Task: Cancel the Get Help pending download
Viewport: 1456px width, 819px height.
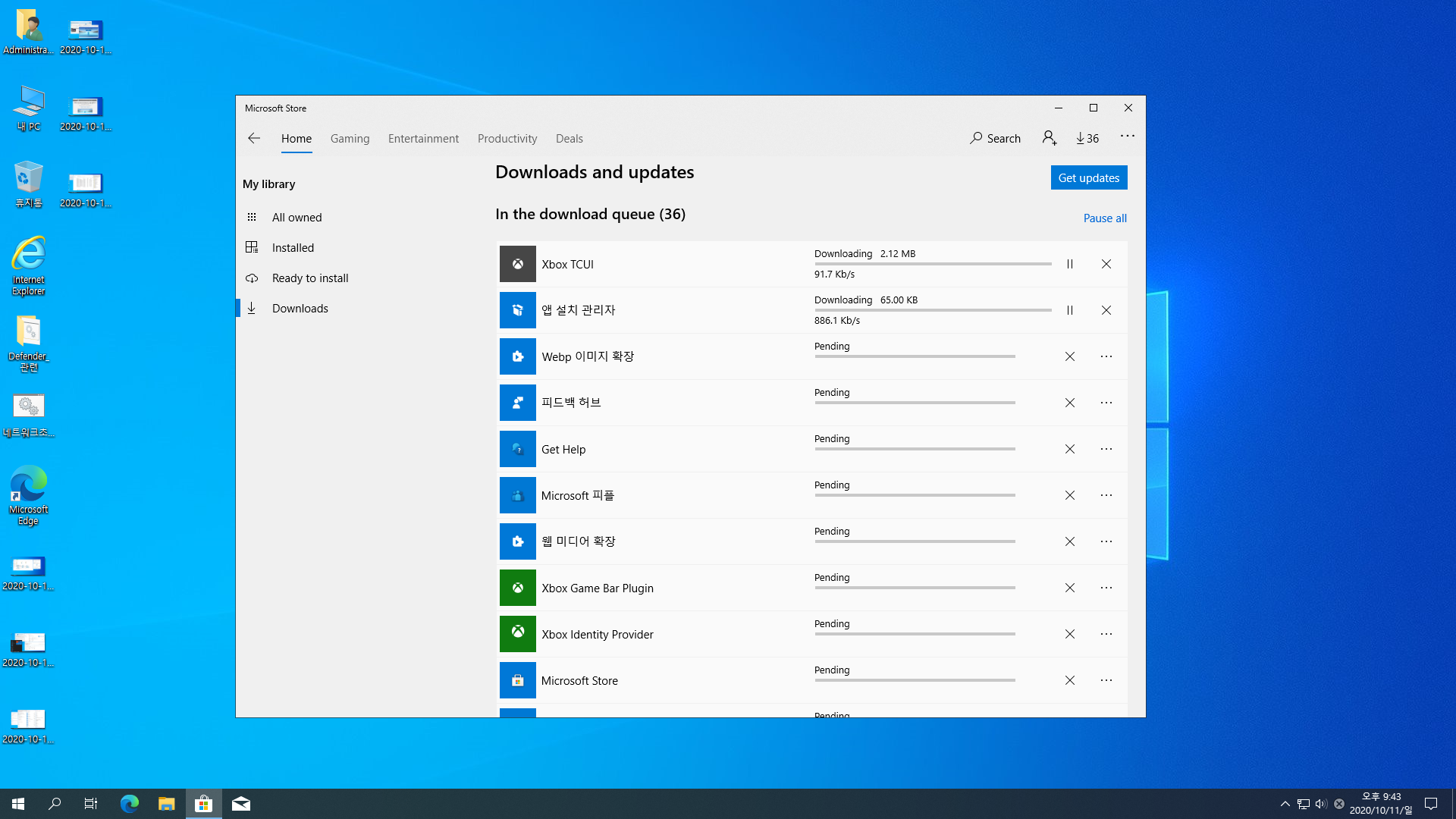Action: click(1069, 449)
